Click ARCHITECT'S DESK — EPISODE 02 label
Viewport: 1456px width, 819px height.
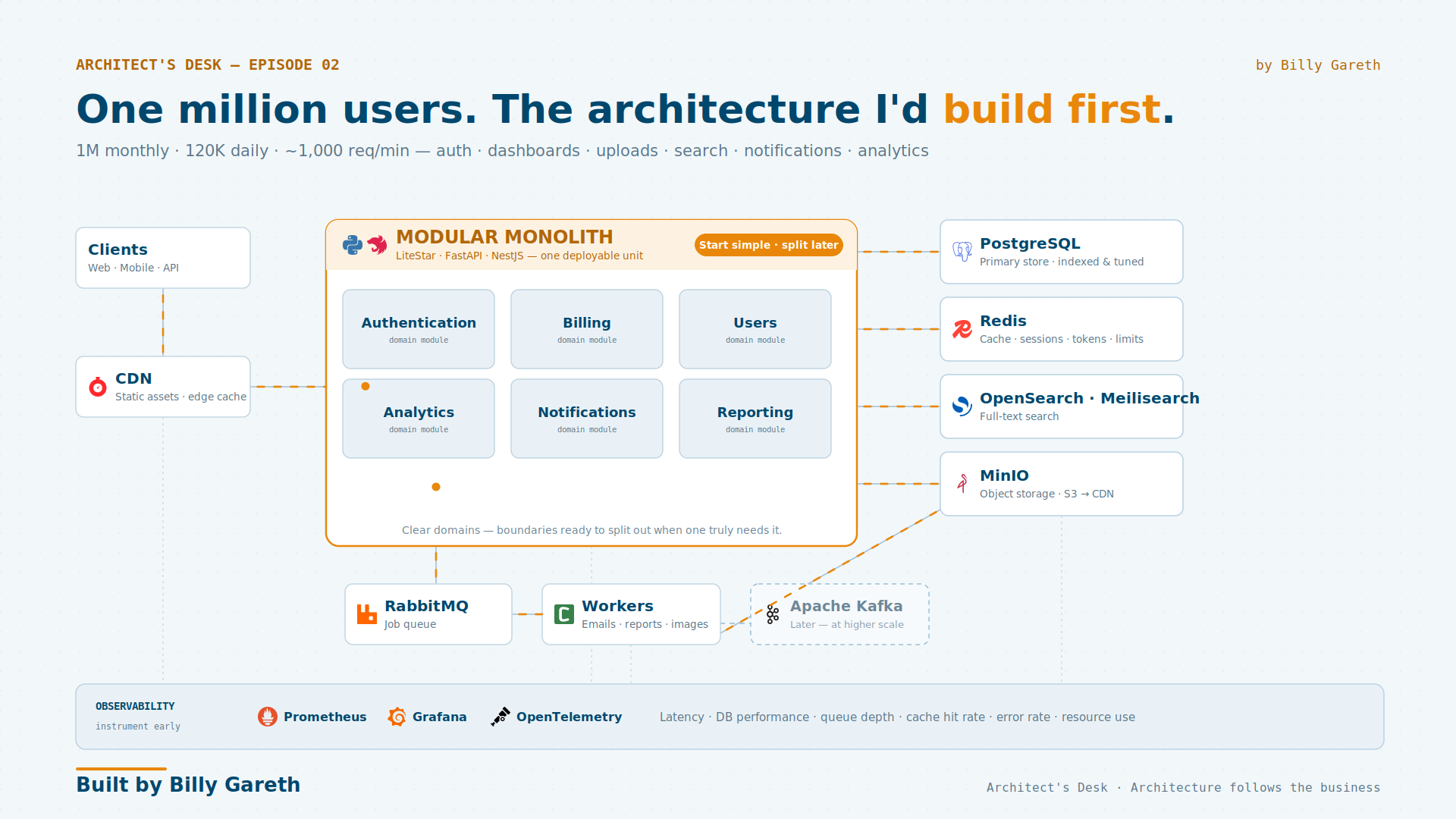[208, 65]
